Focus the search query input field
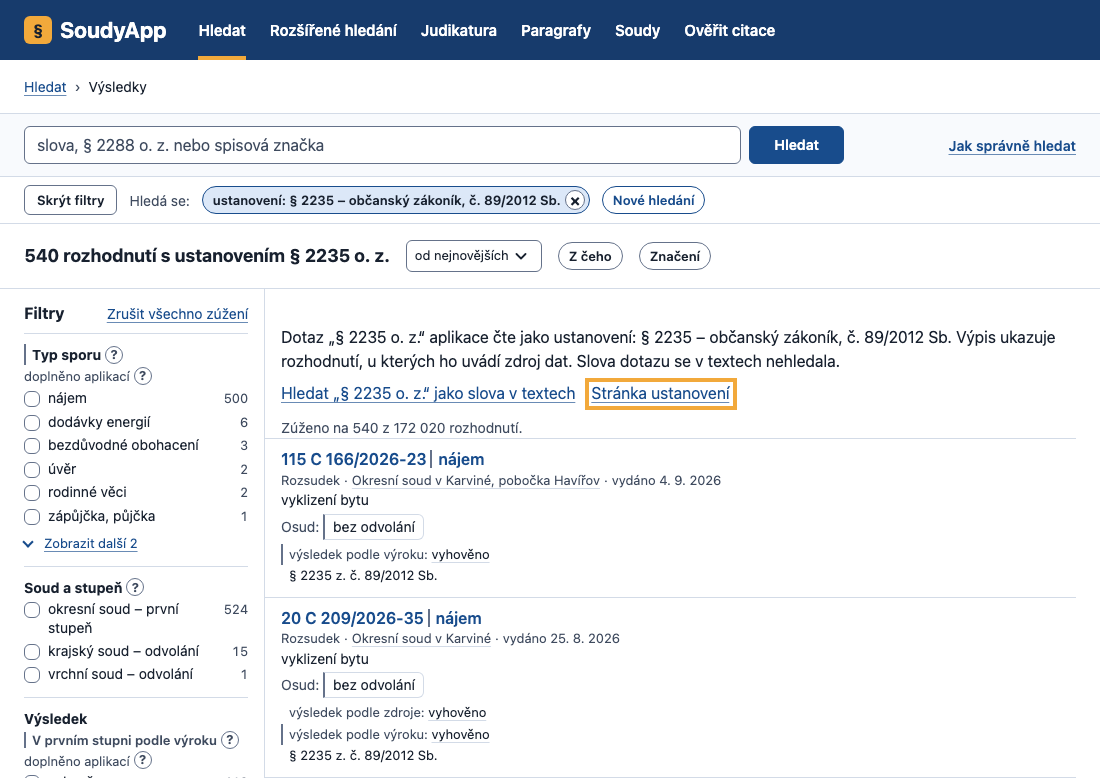The image size is (1100, 778). (x=382, y=145)
